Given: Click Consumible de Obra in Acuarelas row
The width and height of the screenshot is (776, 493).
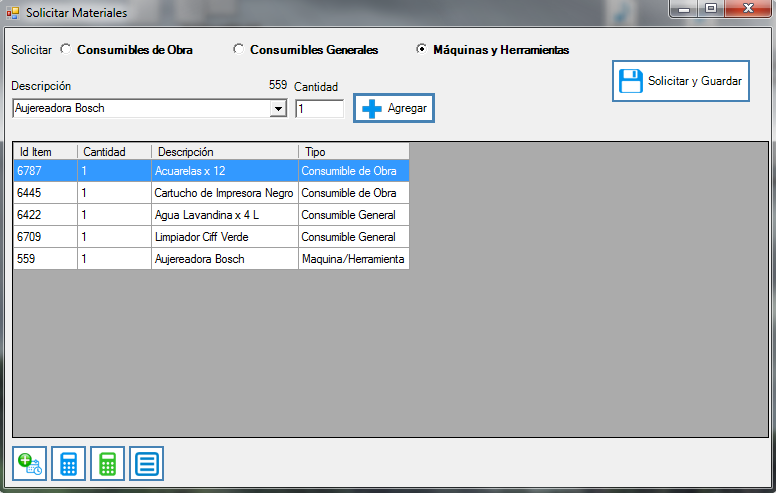Looking at the screenshot, I should pos(354,171).
